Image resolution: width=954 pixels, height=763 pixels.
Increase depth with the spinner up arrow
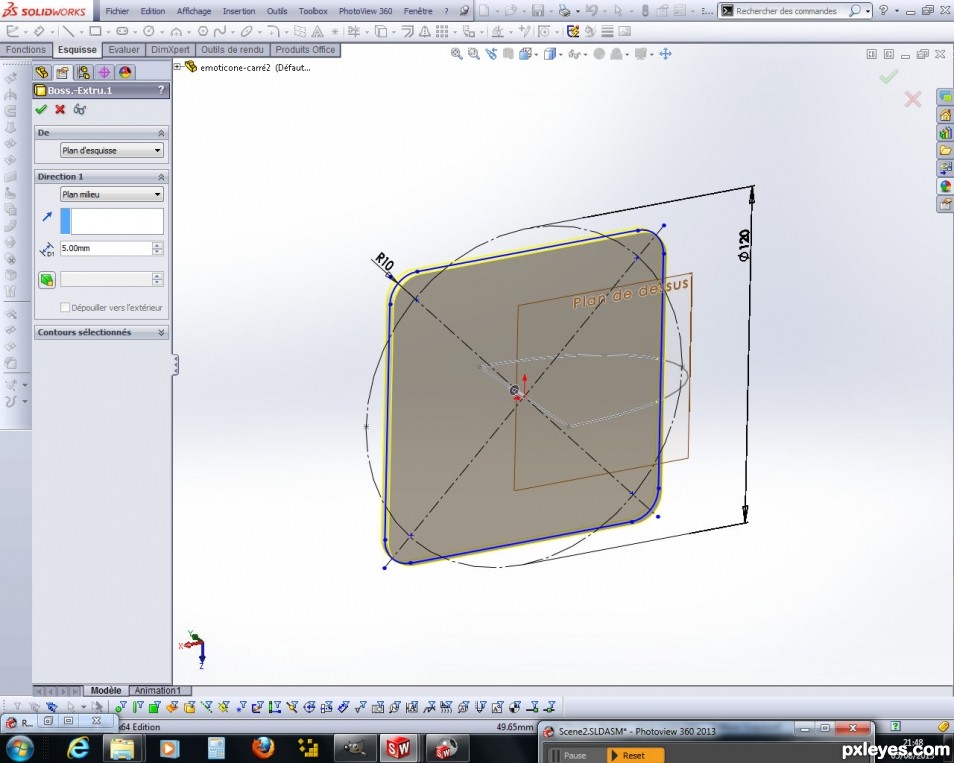tap(158, 245)
